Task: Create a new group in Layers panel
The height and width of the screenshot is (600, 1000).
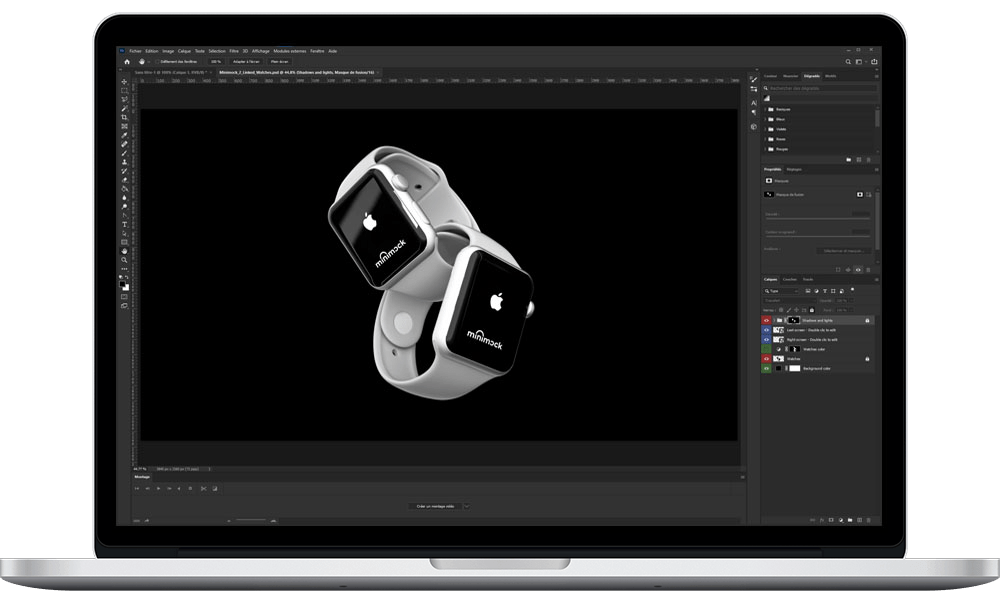Action: pyautogui.click(x=850, y=520)
